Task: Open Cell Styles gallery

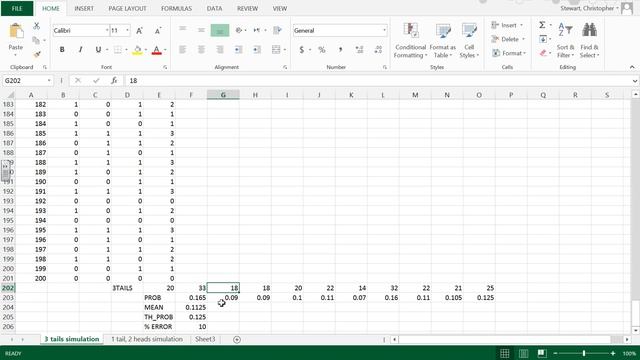Action: (x=469, y=40)
